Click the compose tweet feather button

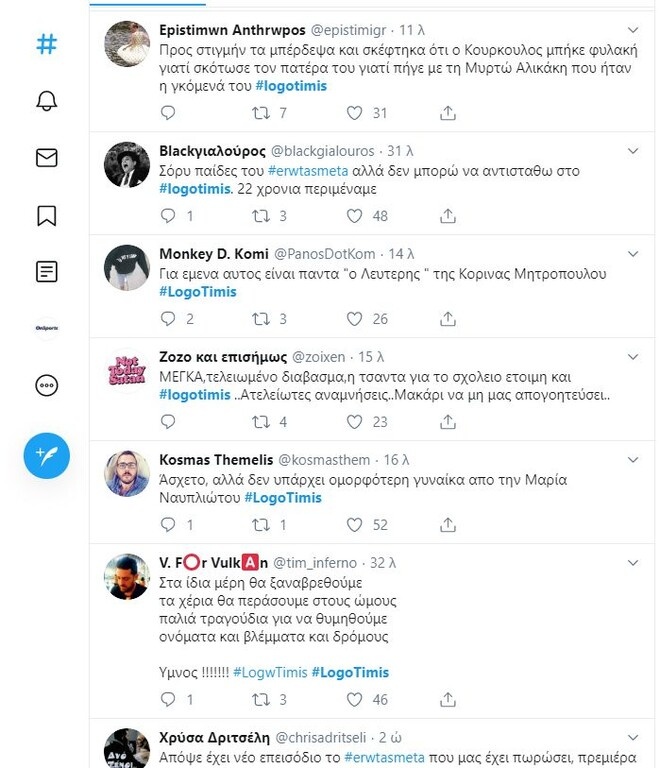(x=46, y=456)
